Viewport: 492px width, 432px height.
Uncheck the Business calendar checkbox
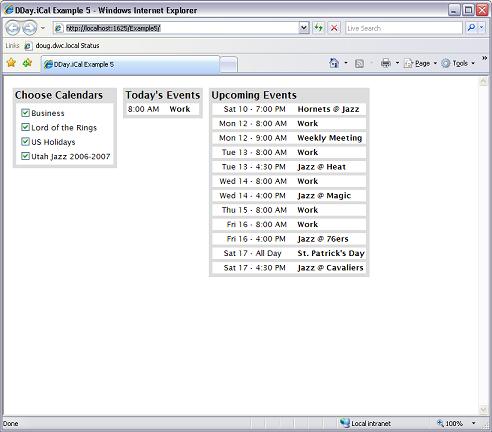25,113
